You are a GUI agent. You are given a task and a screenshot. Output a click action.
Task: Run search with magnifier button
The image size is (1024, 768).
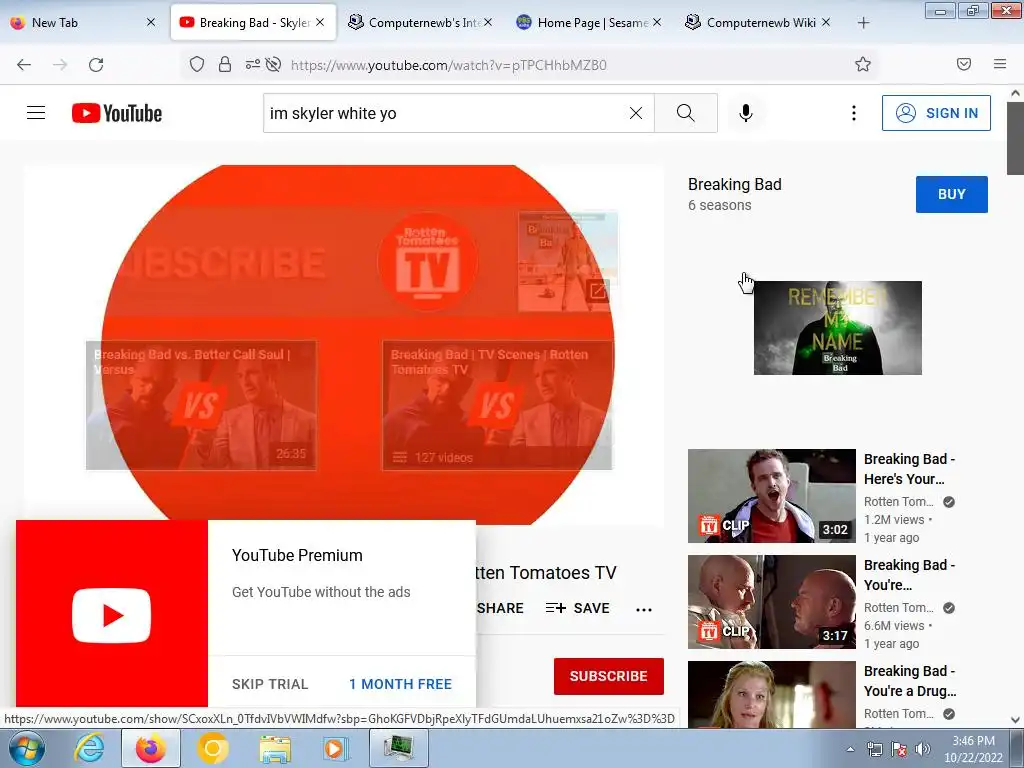pos(686,113)
